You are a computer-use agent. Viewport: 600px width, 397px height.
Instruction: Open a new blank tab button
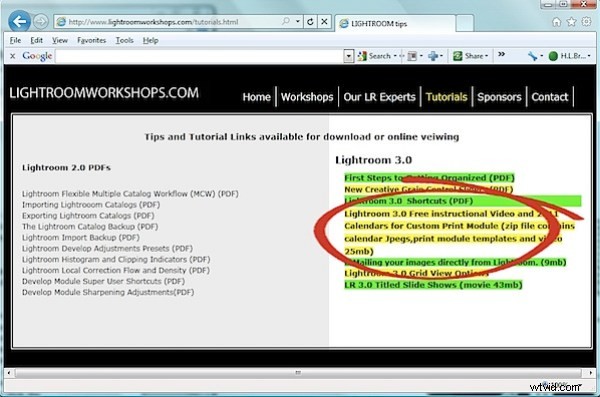tap(465, 23)
